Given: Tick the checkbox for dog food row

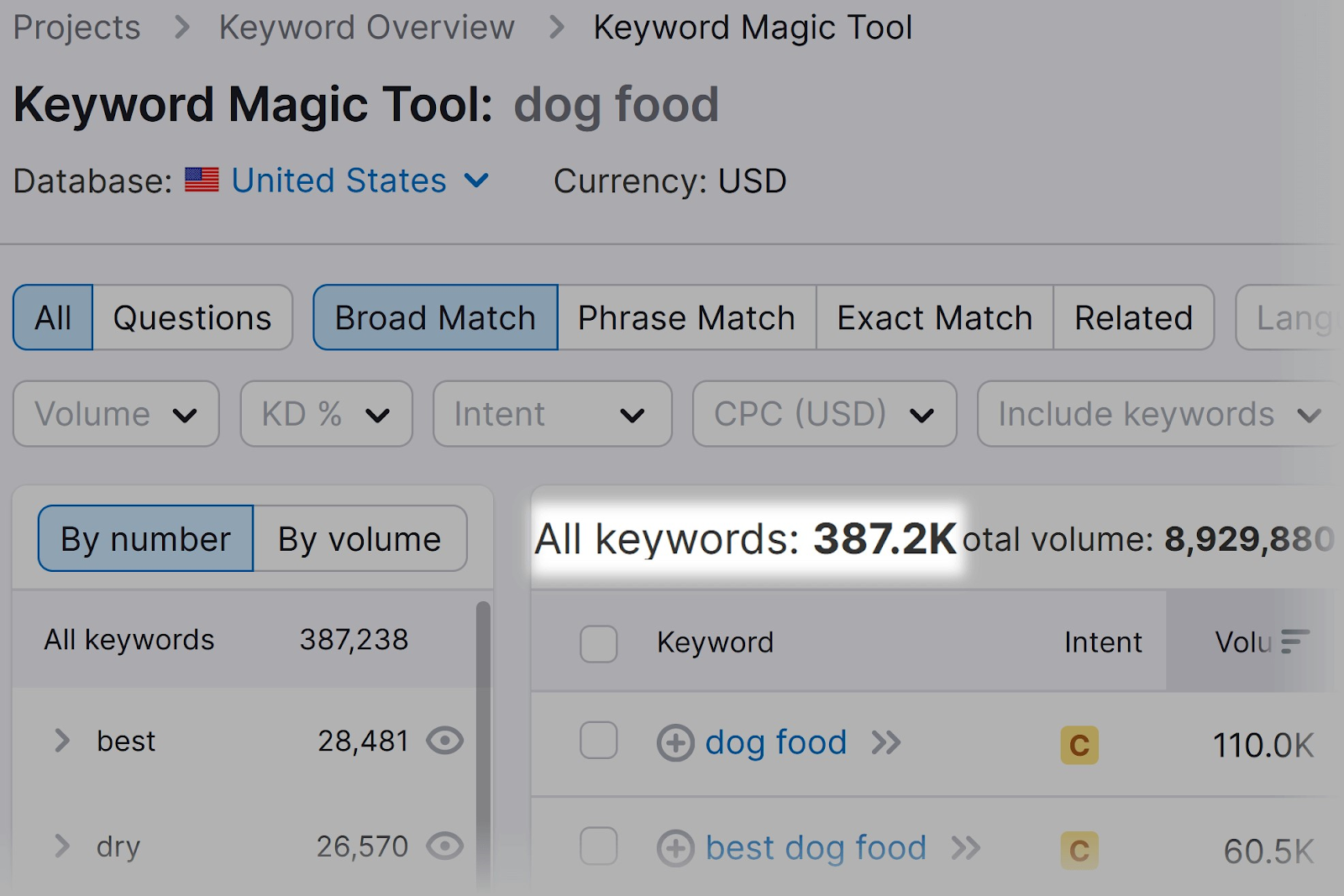Looking at the screenshot, I should pyautogui.click(x=599, y=741).
